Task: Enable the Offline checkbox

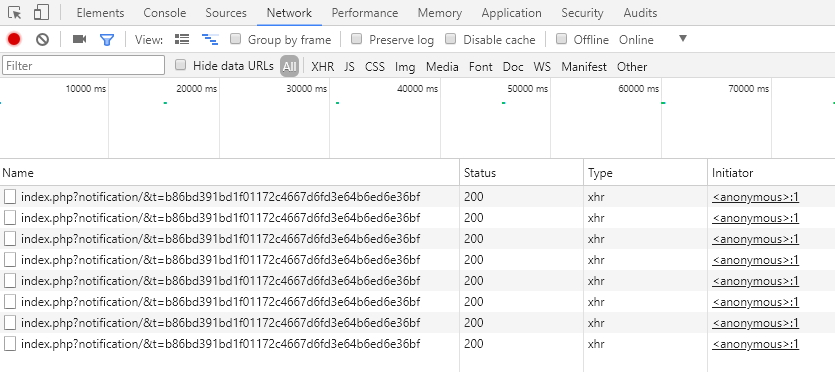Action: [561, 38]
